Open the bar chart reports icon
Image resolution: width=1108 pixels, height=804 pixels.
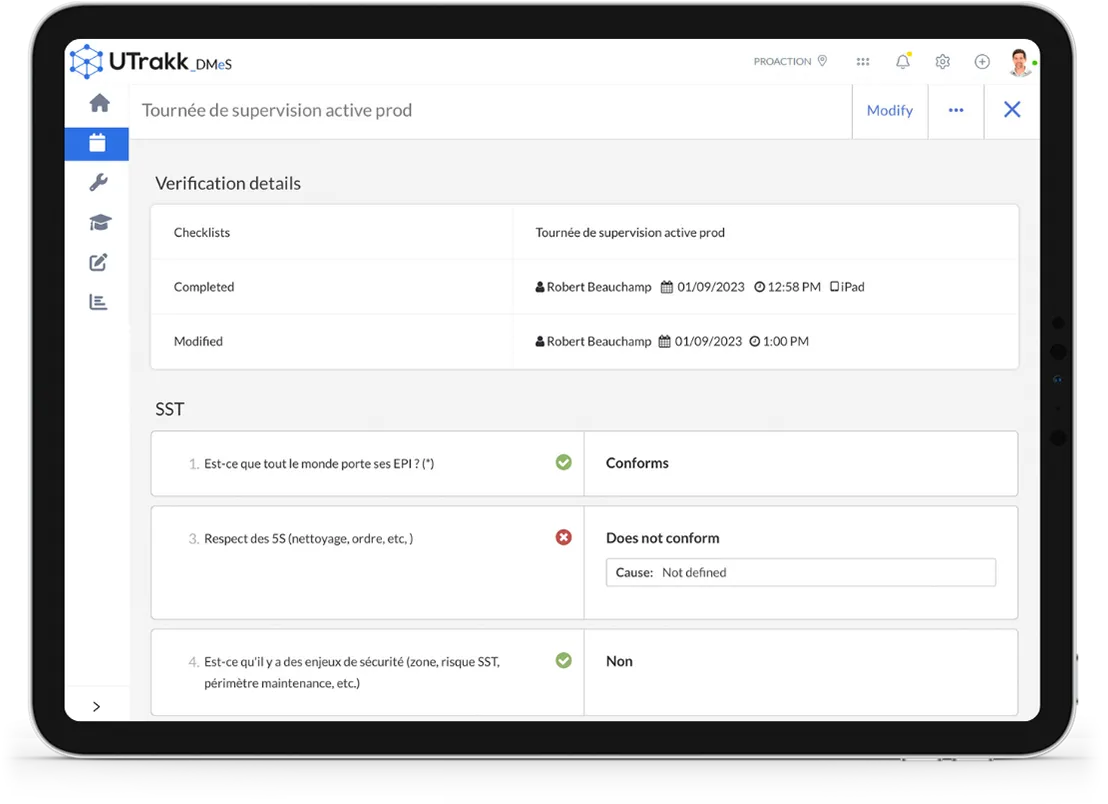(x=98, y=302)
